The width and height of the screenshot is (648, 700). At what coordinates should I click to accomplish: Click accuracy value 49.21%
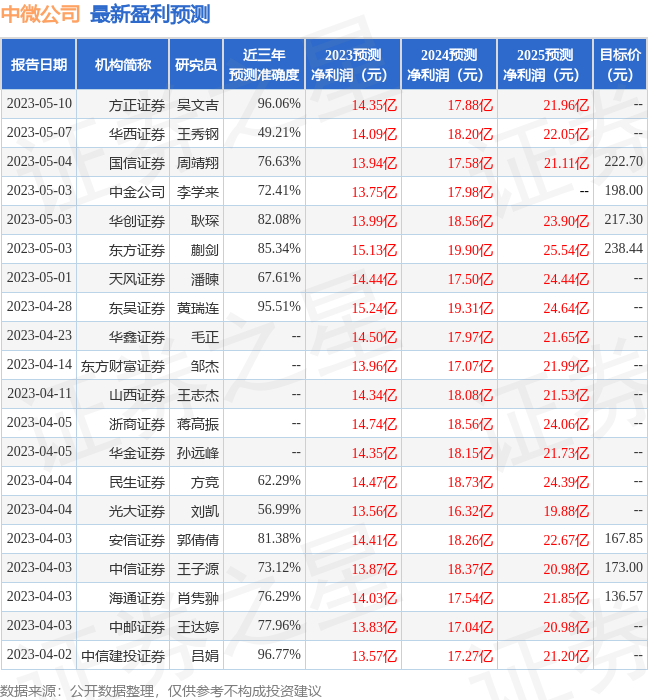pos(279,133)
